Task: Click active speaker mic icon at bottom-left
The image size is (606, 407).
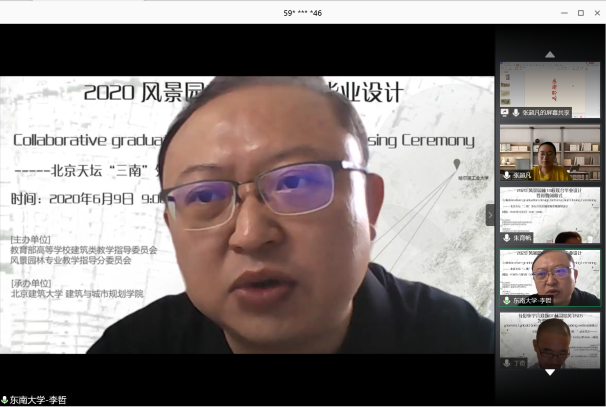Action: pyautogui.click(x=5, y=400)
